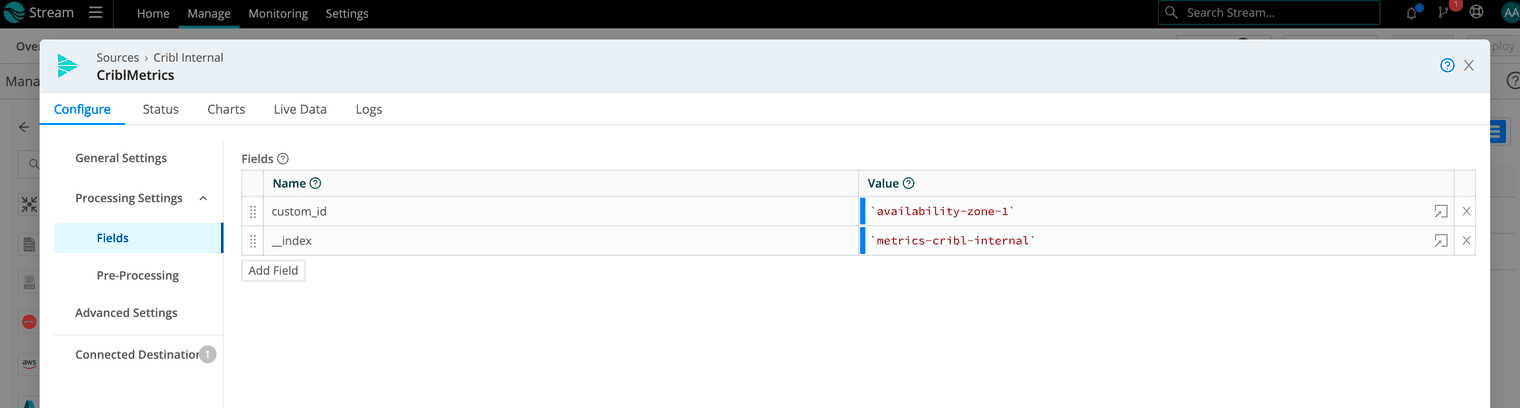
Task: Expand editor for __index value
Action: point(1440,241)
